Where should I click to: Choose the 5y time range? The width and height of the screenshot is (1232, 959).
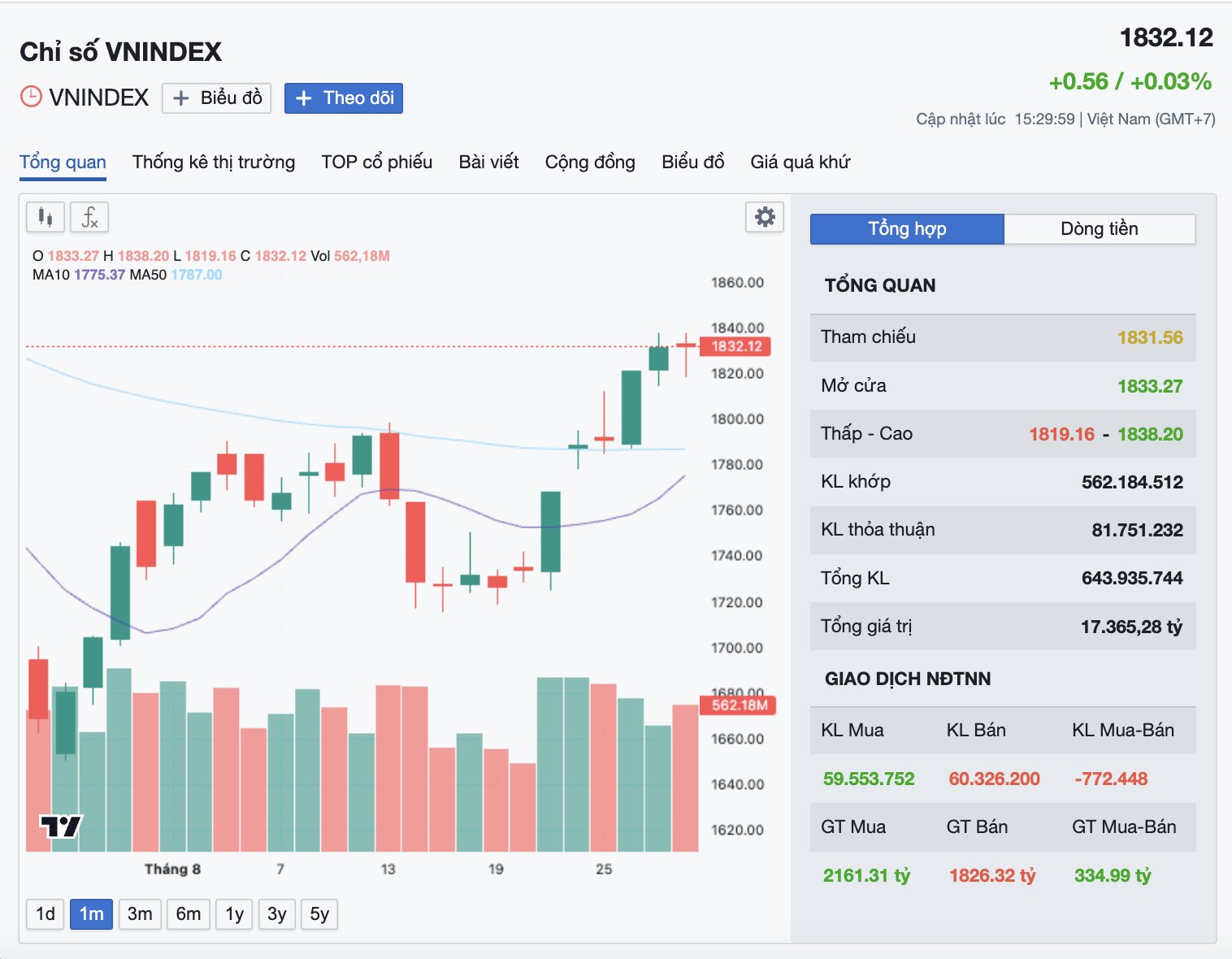point(319,914)
